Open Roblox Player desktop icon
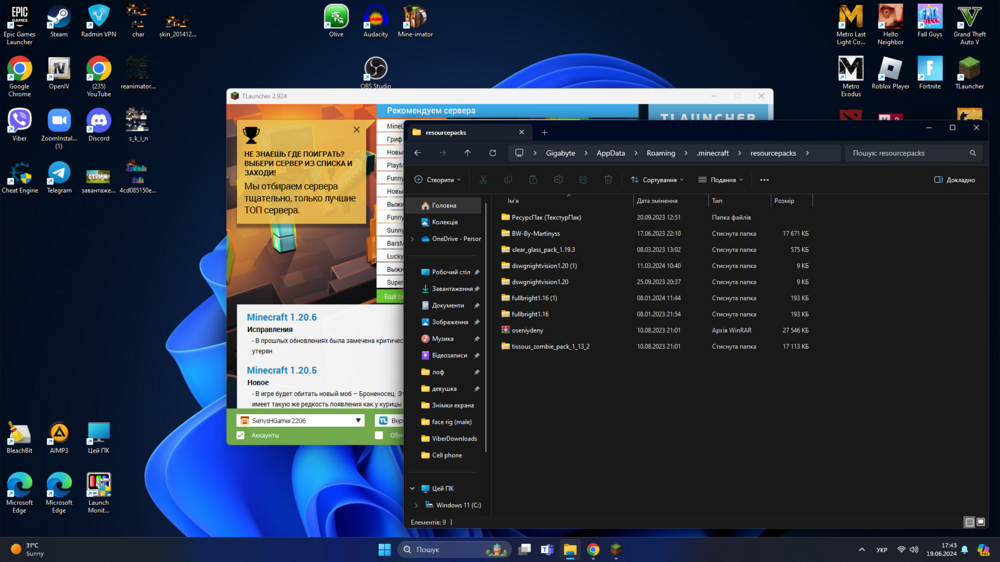 [890, 73]
